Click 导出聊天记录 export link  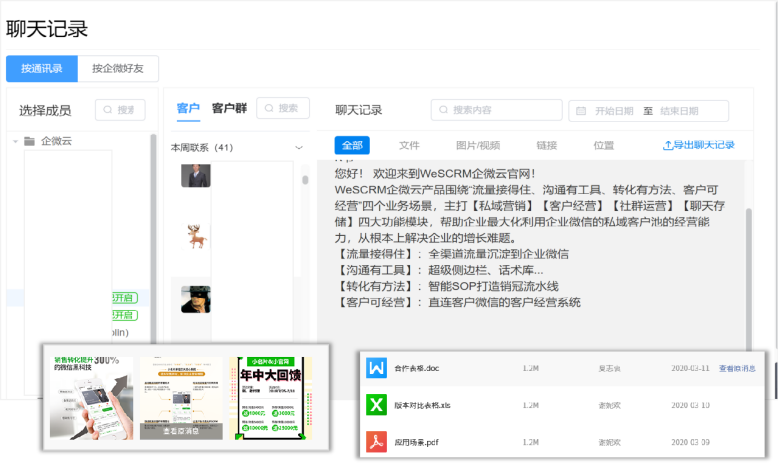point(699,145)
